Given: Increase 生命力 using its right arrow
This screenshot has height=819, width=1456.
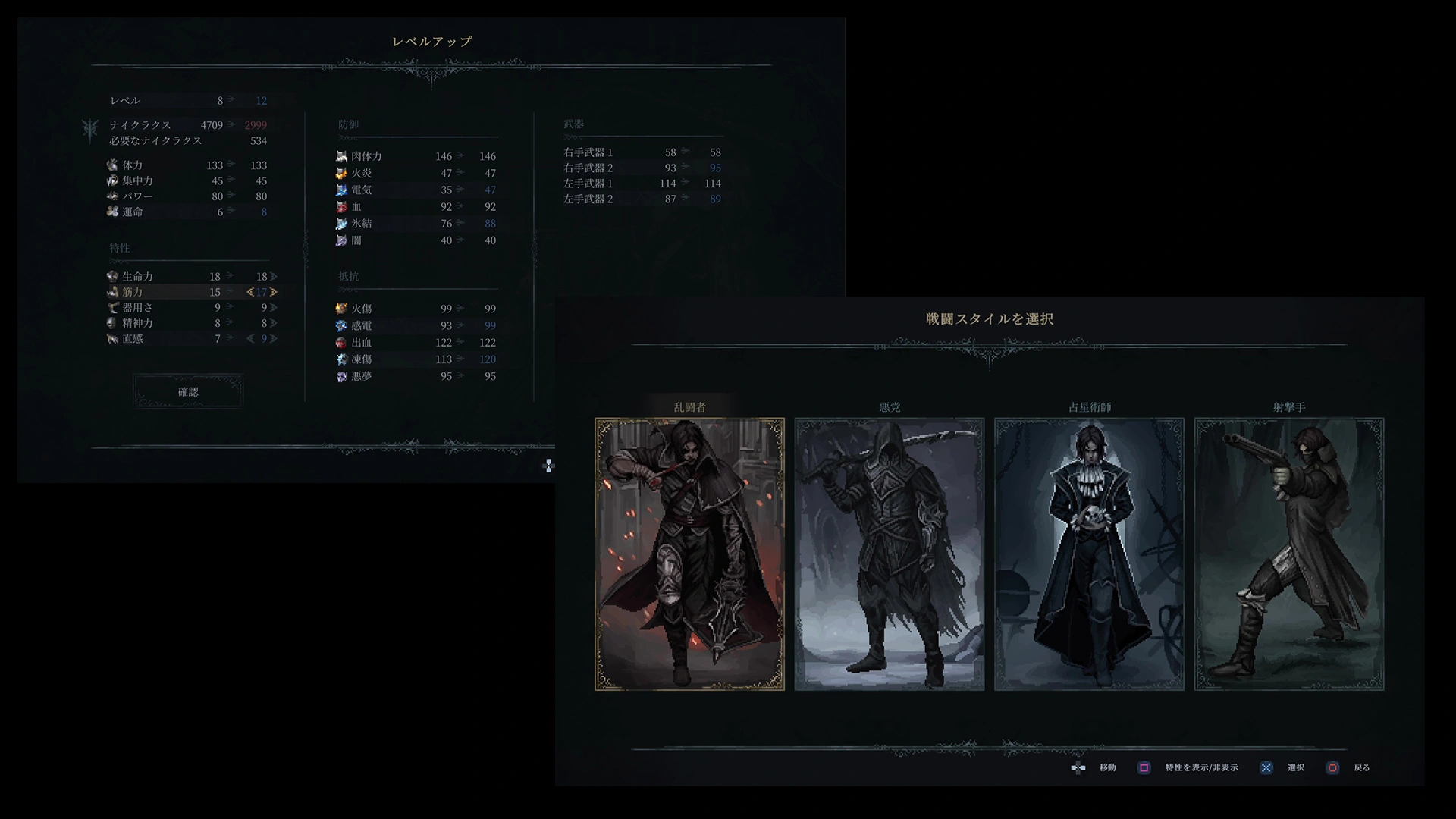Looking at the screenshot, I should click(x=274, y=277).
